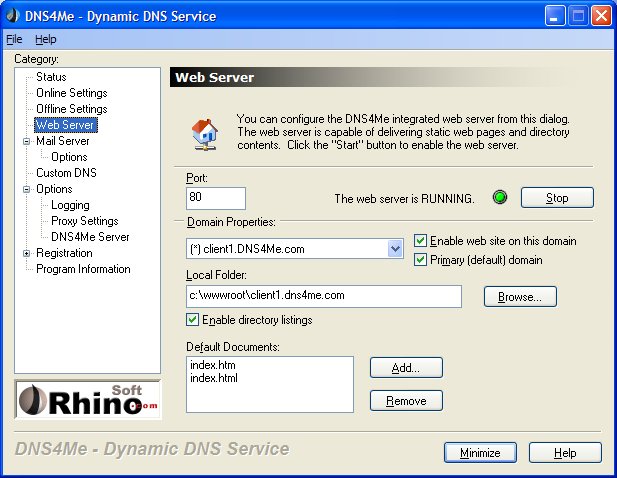Select Custom DNS category

pos(66,173)
